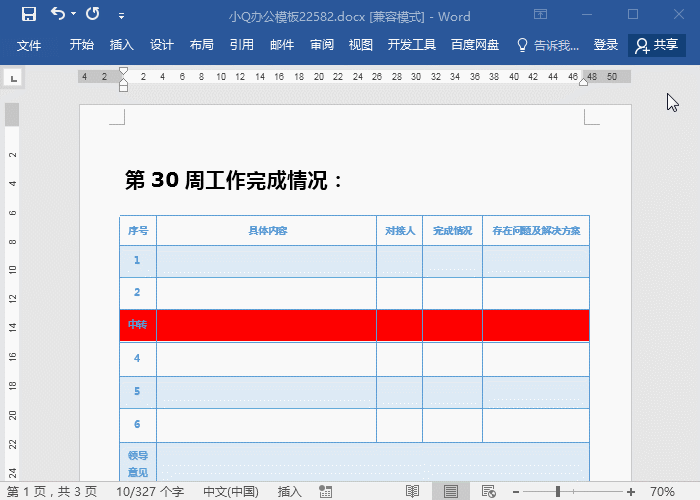The width and height of the screenshot is (700, 500).
Task: Redo the last action
Action: (x=92, y=14)
